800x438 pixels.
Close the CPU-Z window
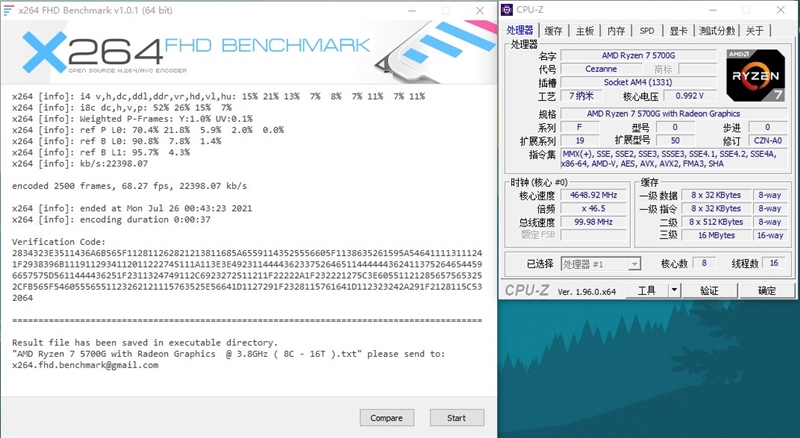[781, 10]
